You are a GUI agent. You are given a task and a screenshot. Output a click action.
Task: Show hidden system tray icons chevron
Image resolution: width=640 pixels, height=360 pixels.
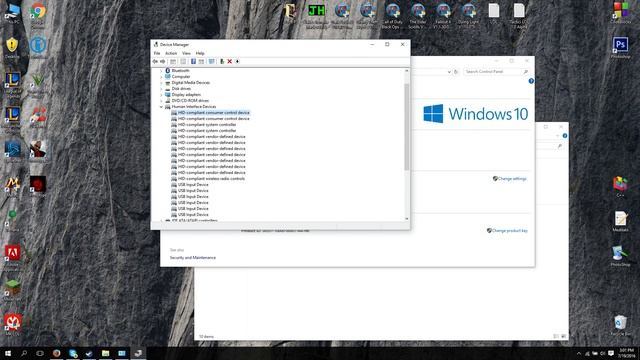point(579,353)
